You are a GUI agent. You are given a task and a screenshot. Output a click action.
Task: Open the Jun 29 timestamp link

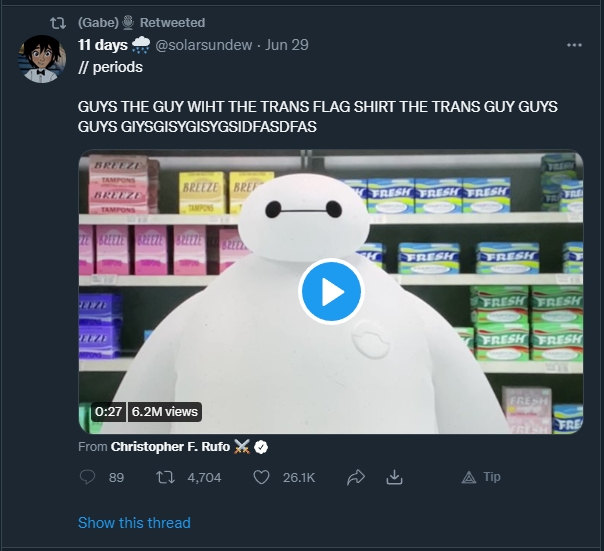click(x=287, y=45)
